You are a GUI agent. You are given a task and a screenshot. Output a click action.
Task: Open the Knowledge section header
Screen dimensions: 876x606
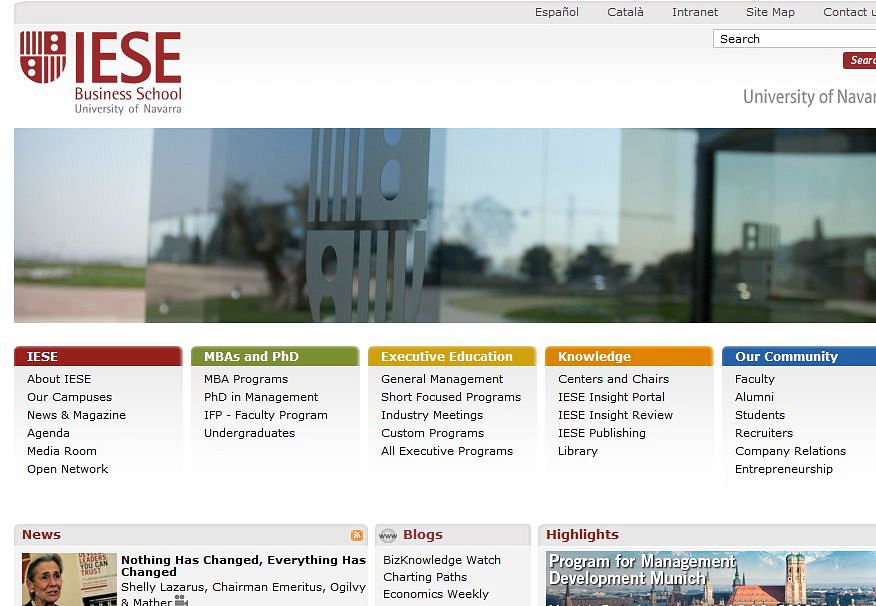tap(629, 356)
